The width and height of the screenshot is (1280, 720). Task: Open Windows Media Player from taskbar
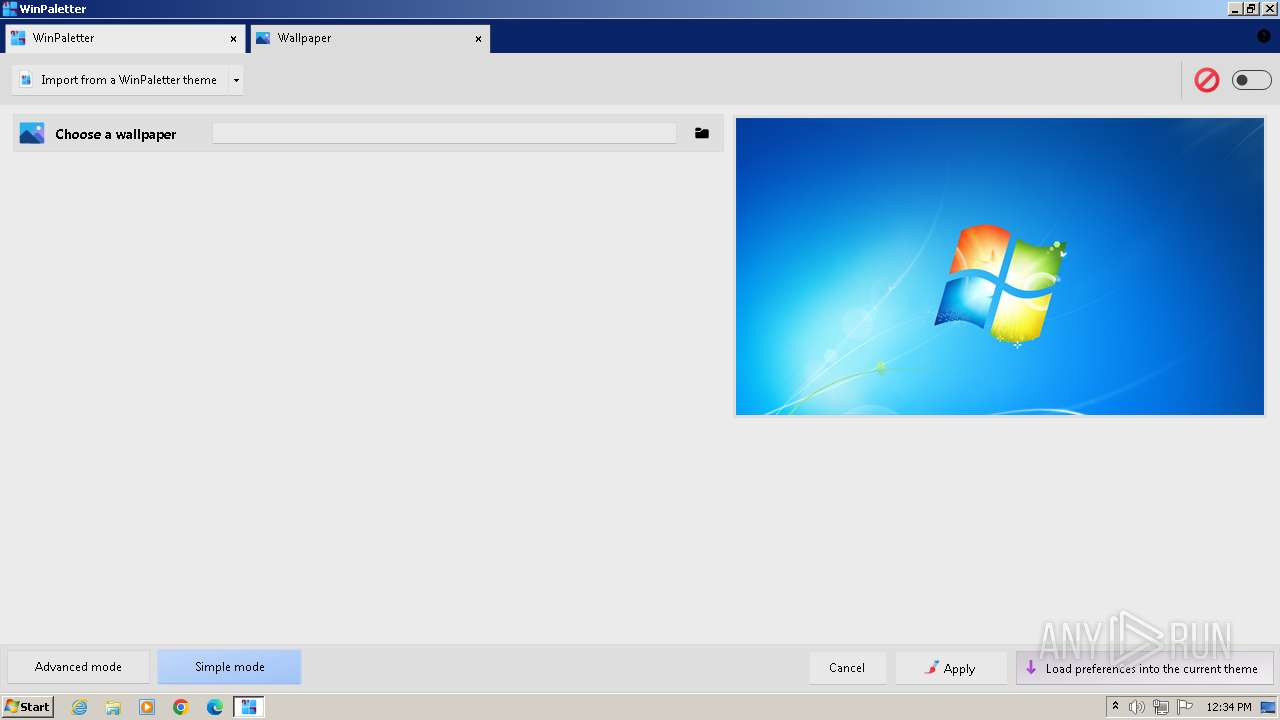pyautogui.click(x=147, y=707)
